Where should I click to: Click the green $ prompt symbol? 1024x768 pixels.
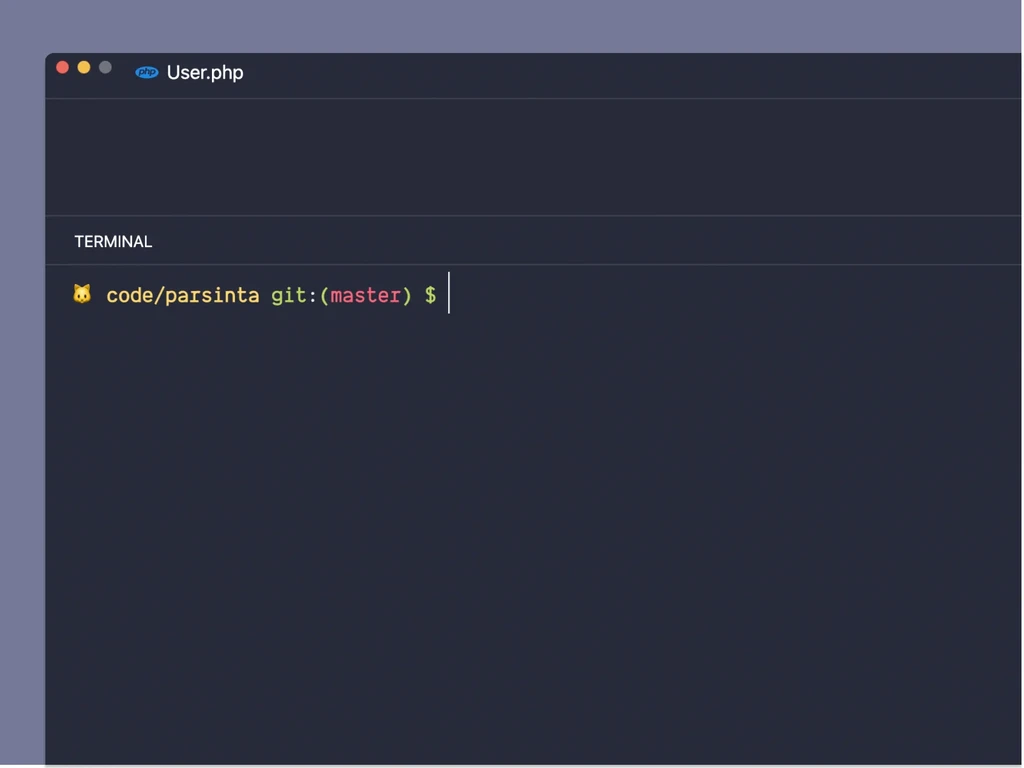(430, 295)
